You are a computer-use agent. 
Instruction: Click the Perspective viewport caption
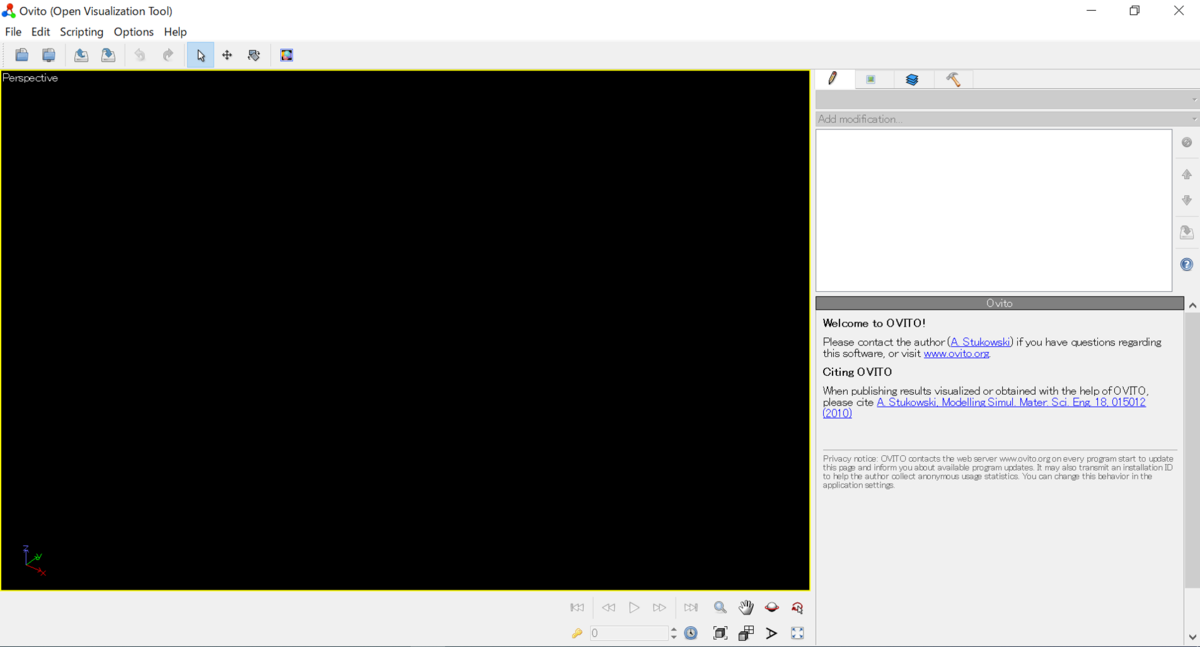click(30, 78)
